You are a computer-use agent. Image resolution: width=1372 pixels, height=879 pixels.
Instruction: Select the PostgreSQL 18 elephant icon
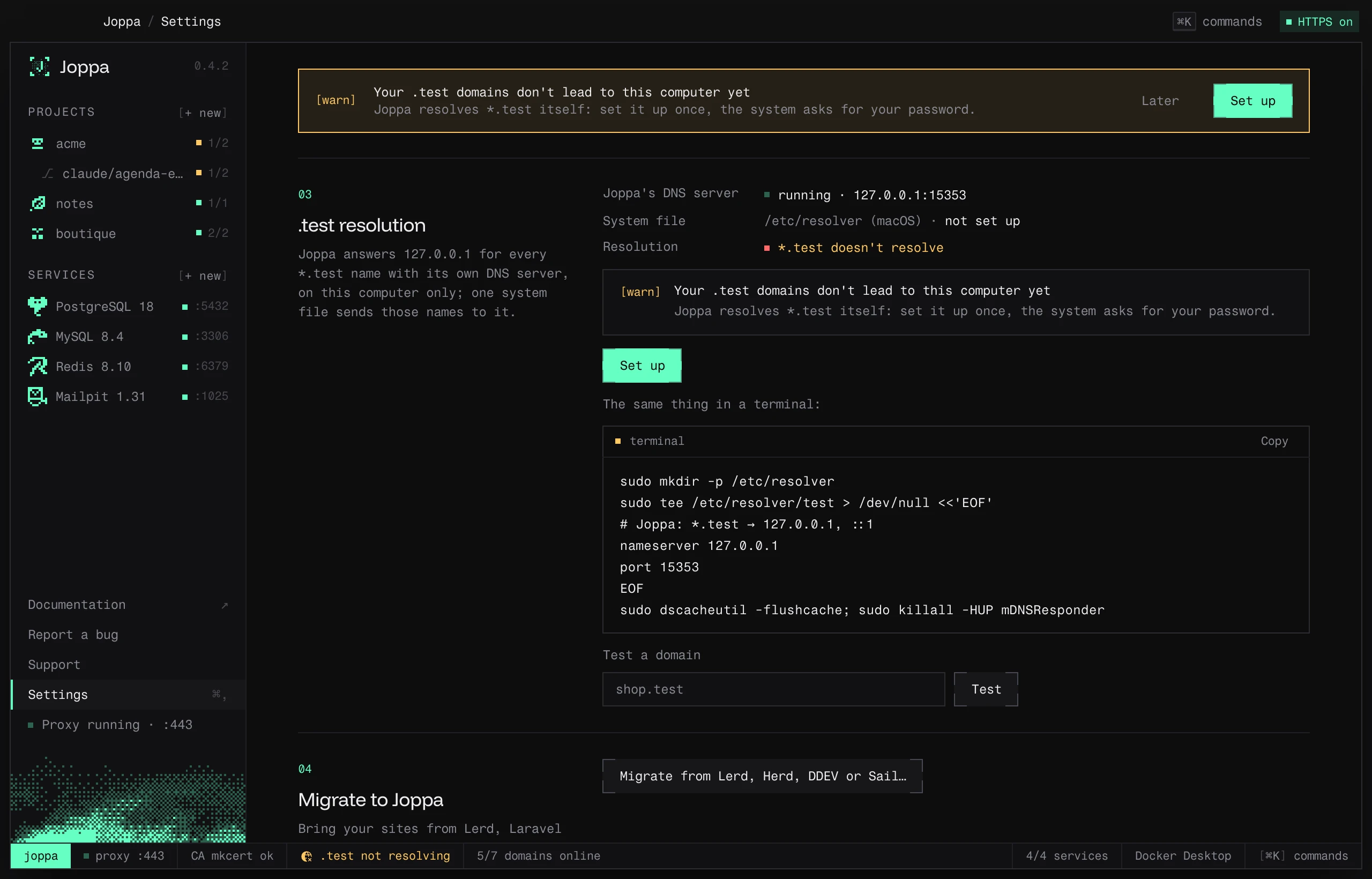pos(38,307)
